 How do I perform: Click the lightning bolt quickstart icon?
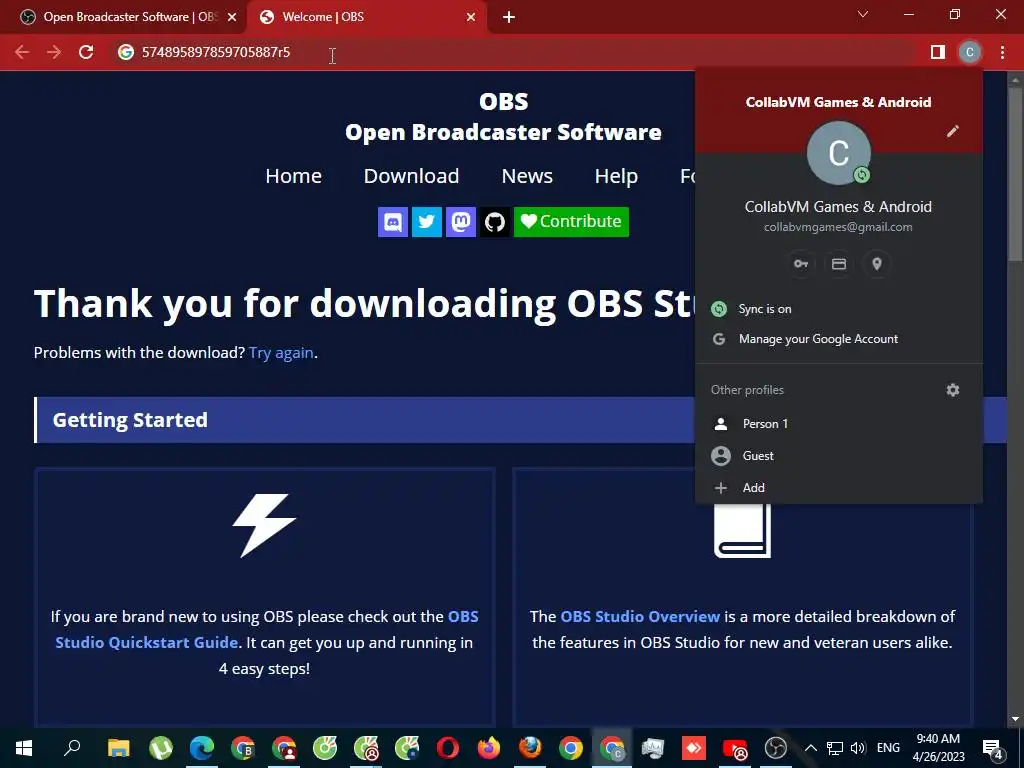(264, 526)
